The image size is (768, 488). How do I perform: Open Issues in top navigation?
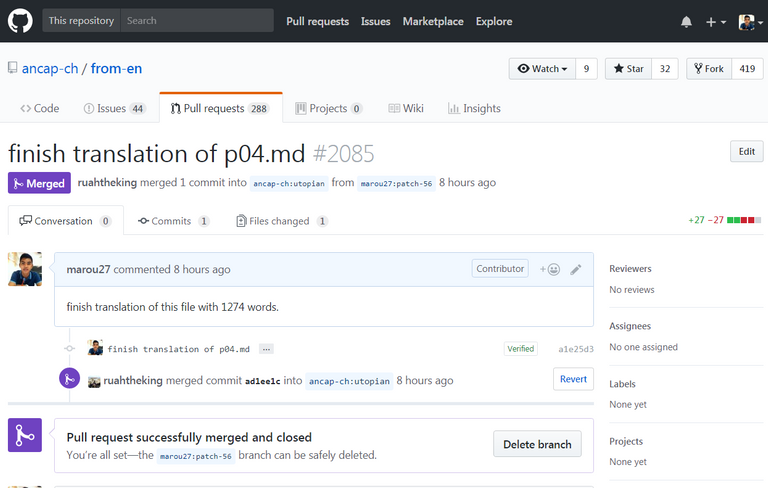[376, 22]
